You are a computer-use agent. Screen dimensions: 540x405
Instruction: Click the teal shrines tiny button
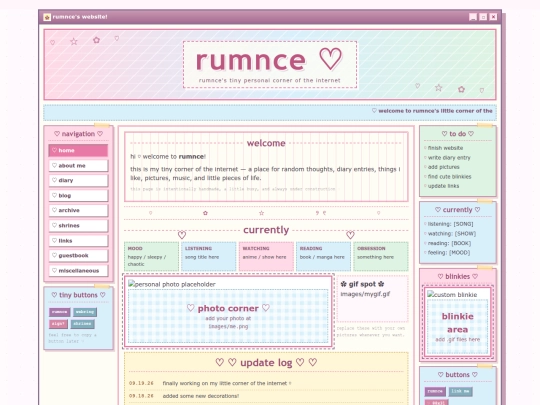(x=82, y=324)
